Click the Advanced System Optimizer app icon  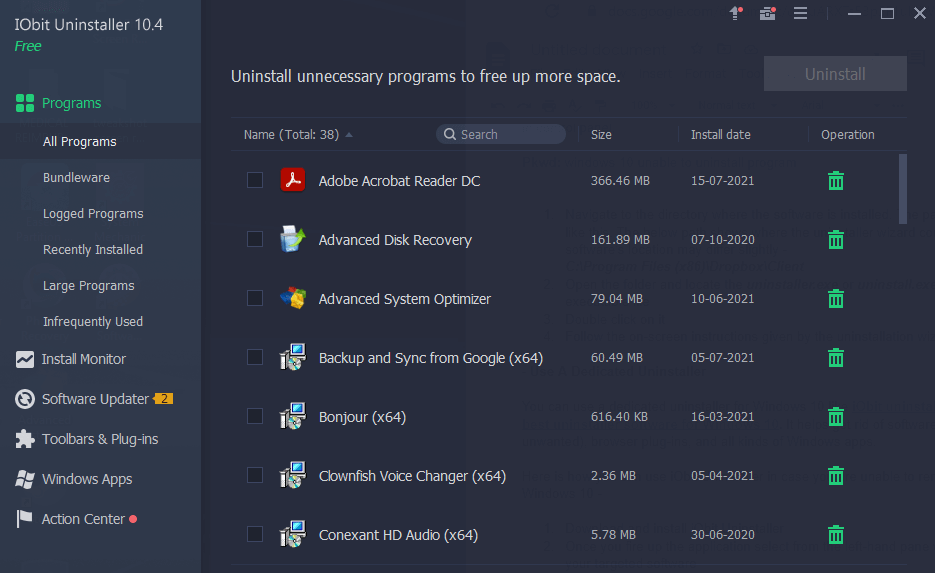pos(293,298)
